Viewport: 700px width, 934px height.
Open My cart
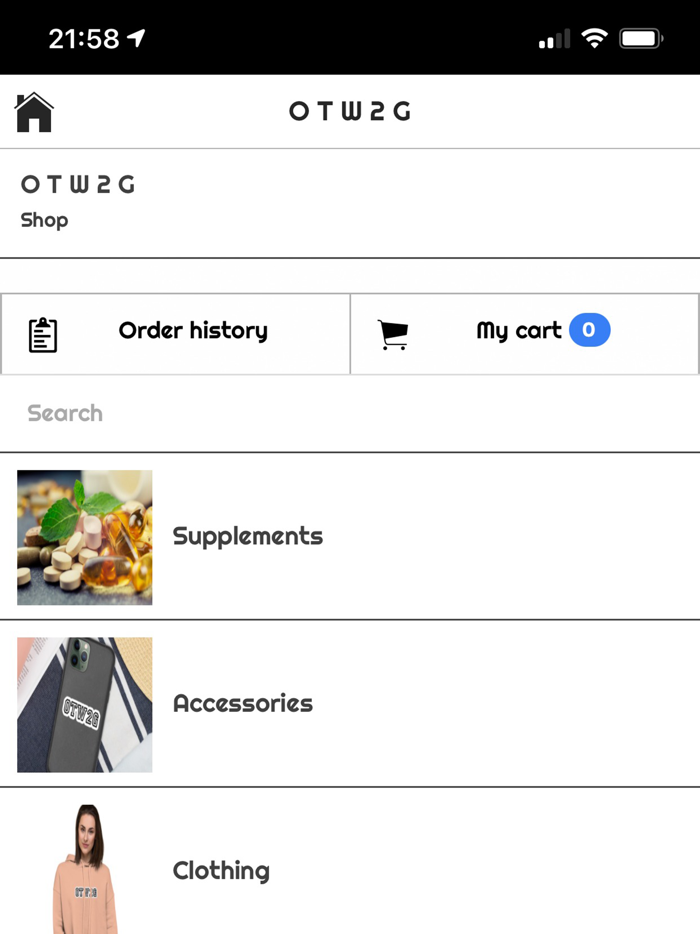coord(519,331)
